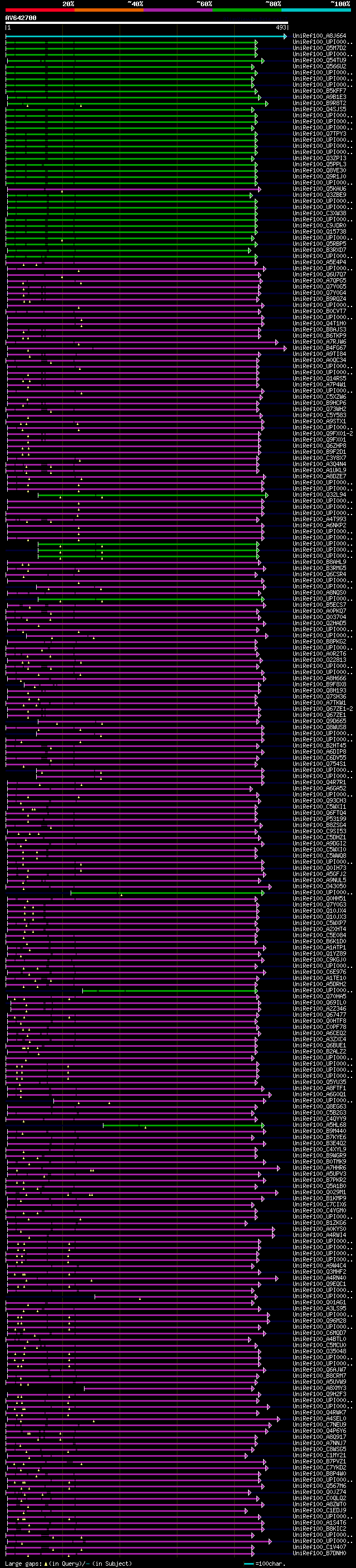
Task: Select hit UniRef100_Q67477
Action: 319,1015
